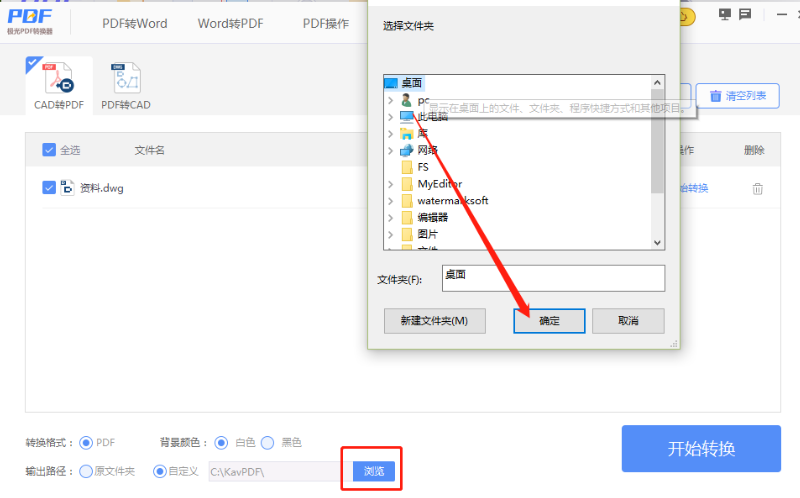
Task: Open the PDF转Word tab
Action: 135,23
